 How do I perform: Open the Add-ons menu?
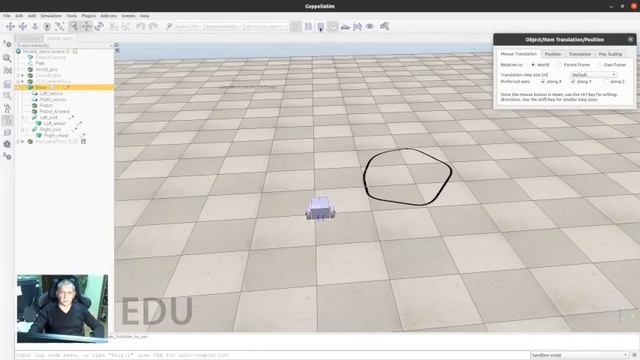[x=108, y=16]
